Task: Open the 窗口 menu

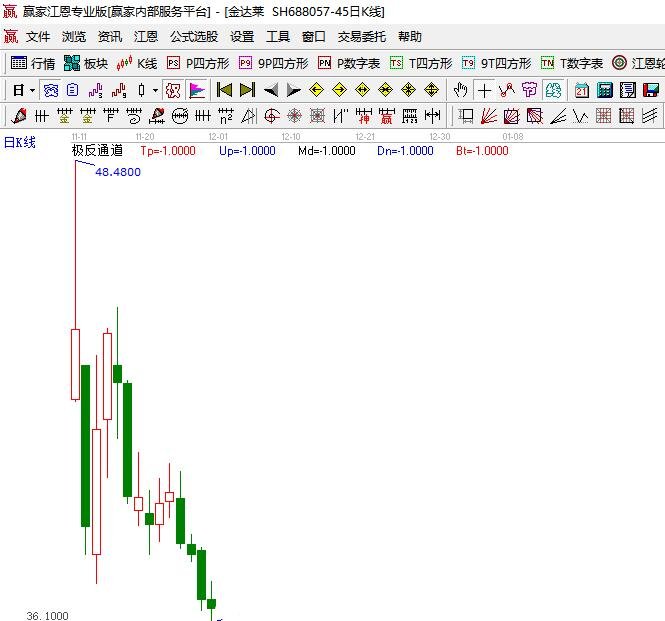Action: pos(314,36)
